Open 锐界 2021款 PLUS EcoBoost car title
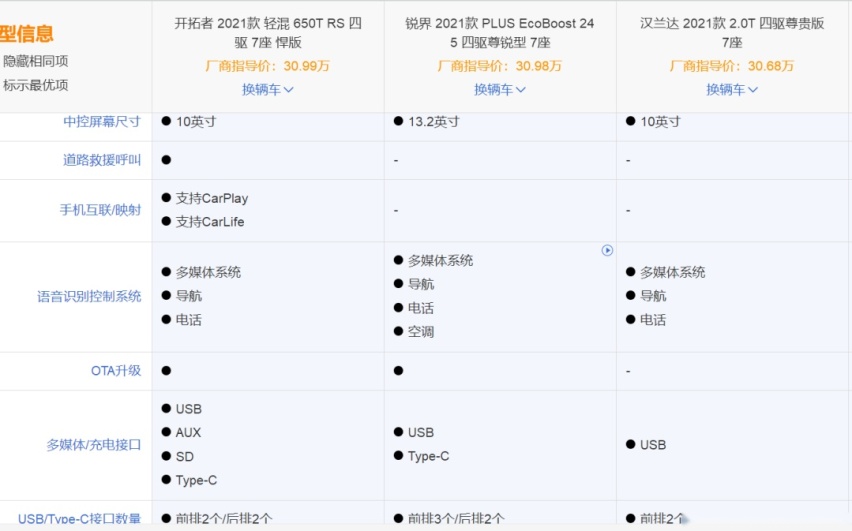 [500, 33]
